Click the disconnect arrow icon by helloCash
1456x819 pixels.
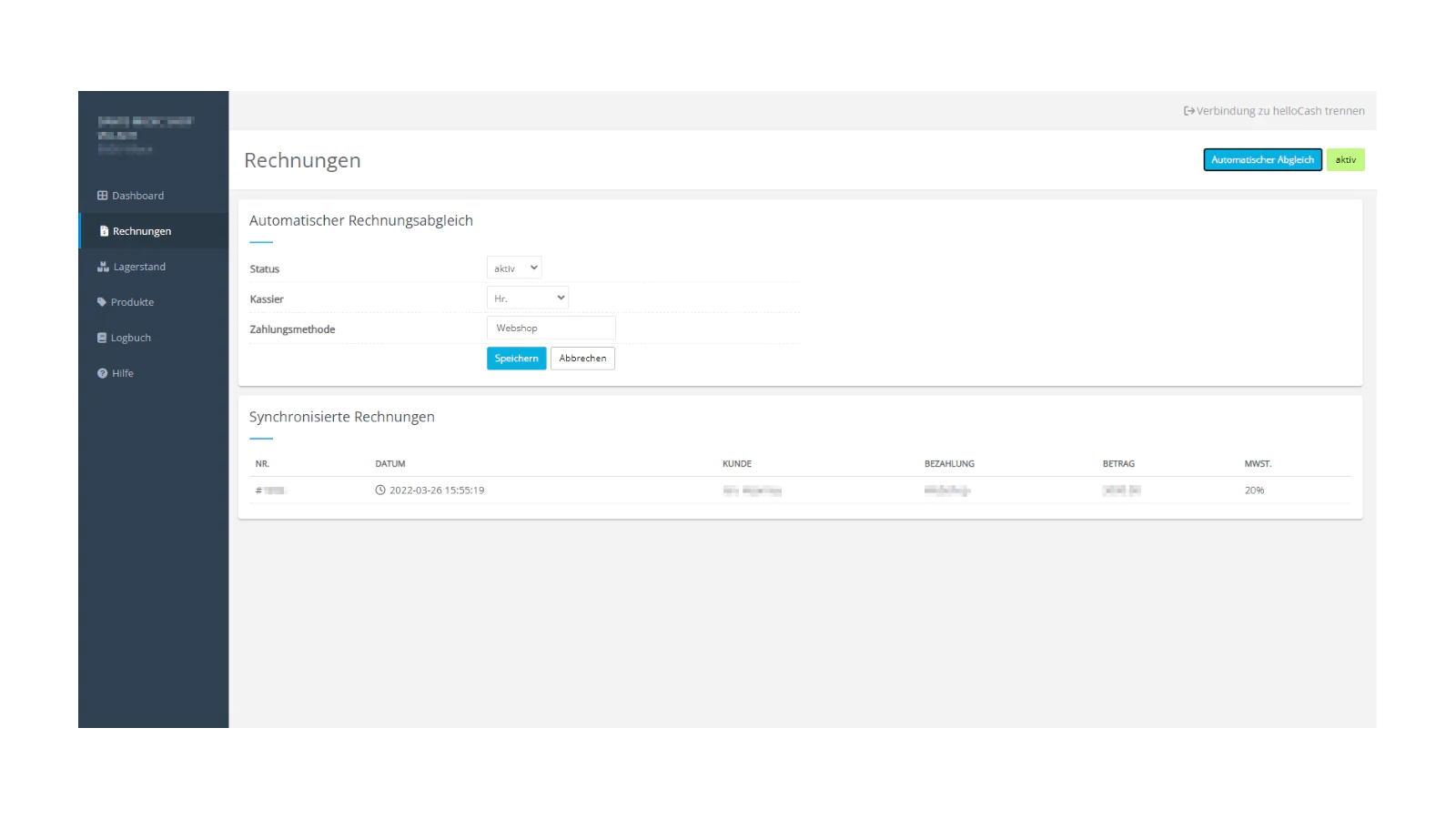tap(1188, 111)
